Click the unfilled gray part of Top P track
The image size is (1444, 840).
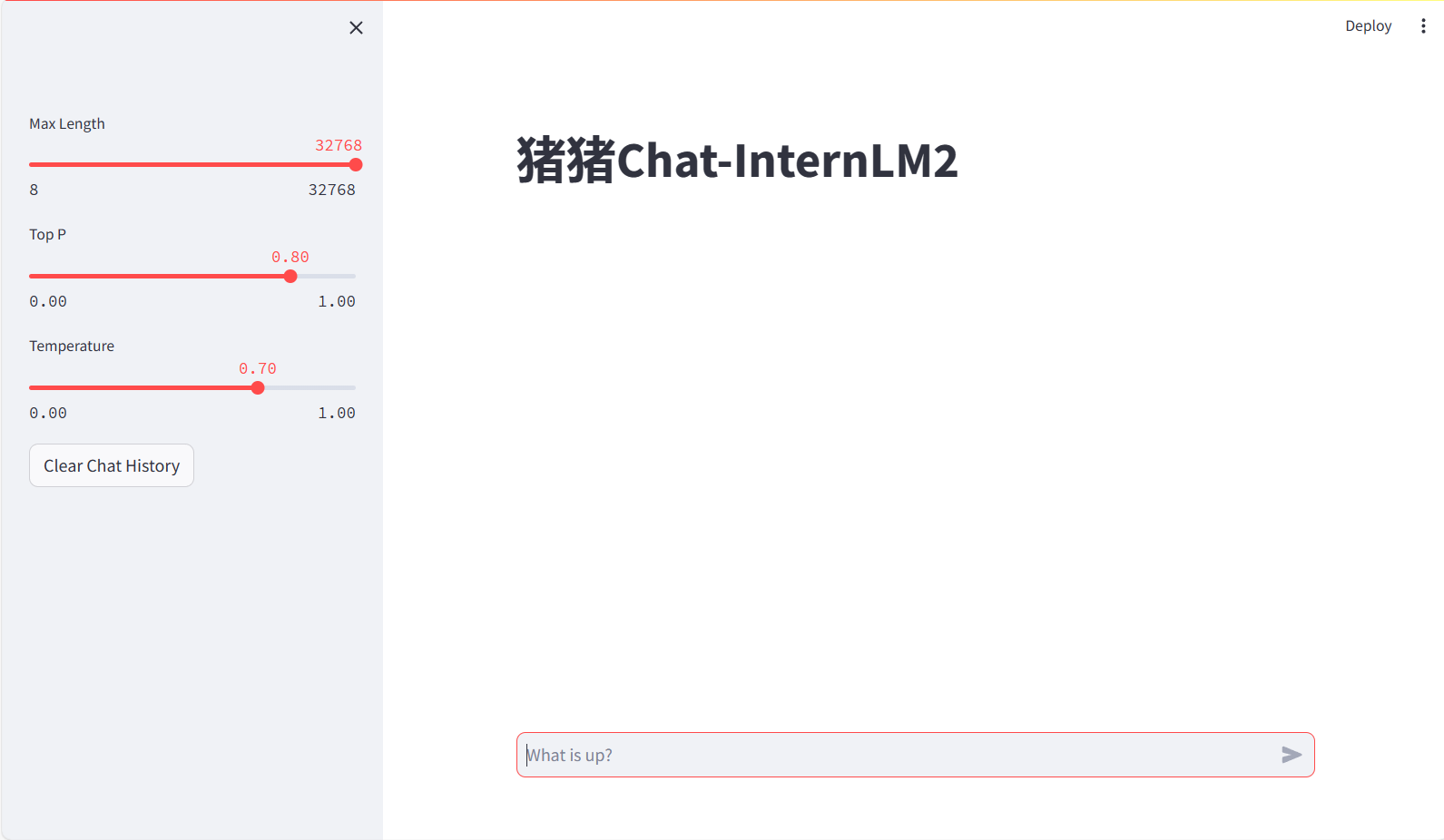327,277
